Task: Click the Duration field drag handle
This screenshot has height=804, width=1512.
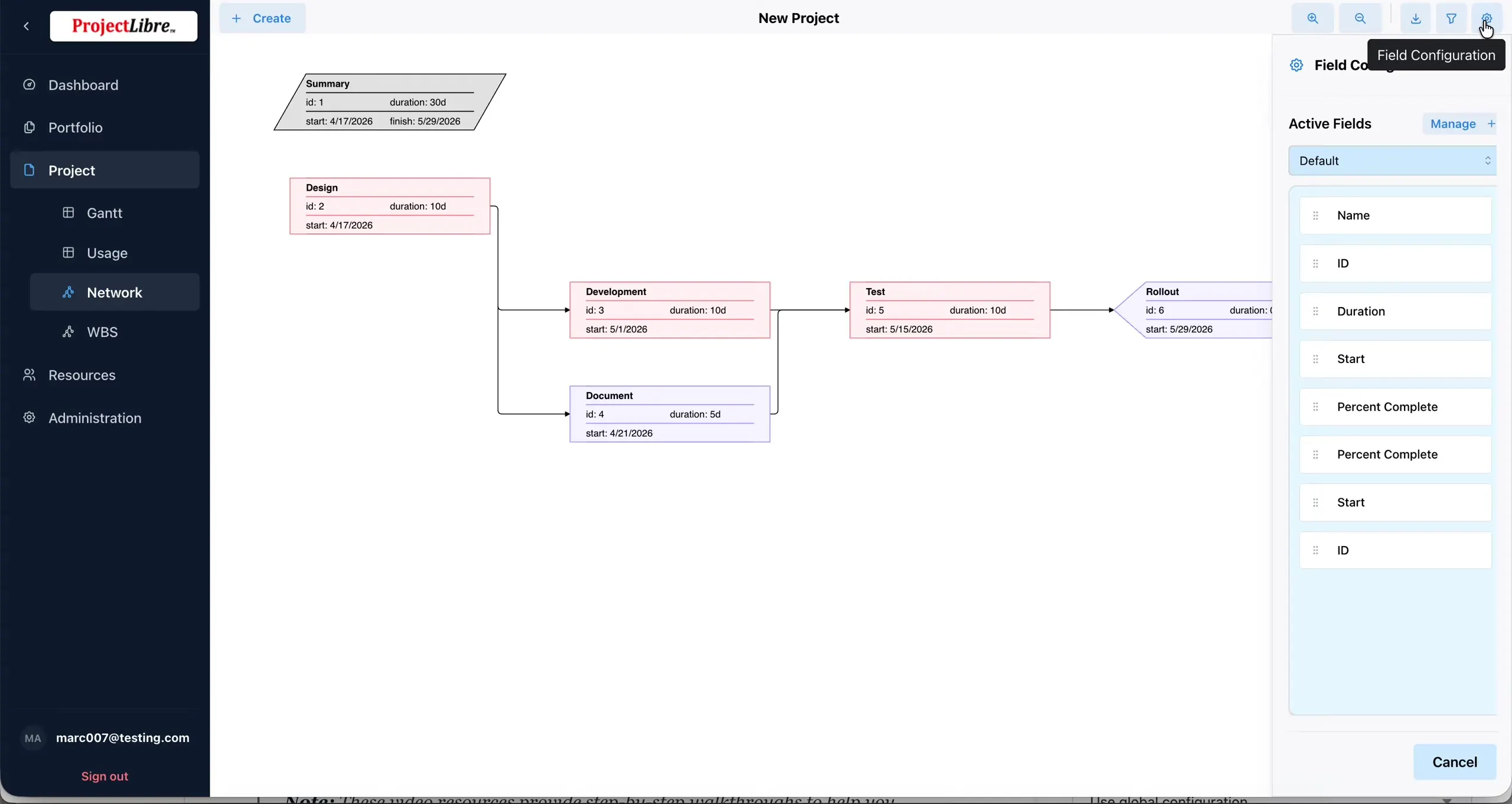Action: coord(1315,311)
